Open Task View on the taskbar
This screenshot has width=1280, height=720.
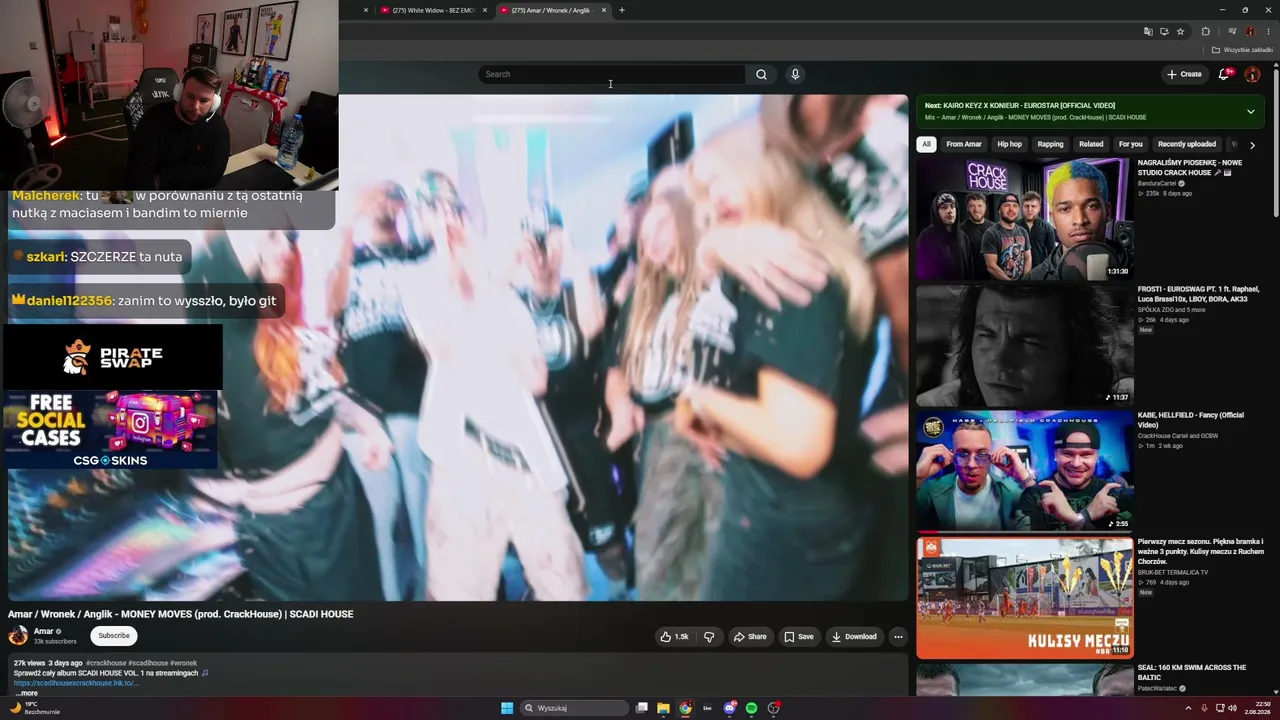coord(642,708)
